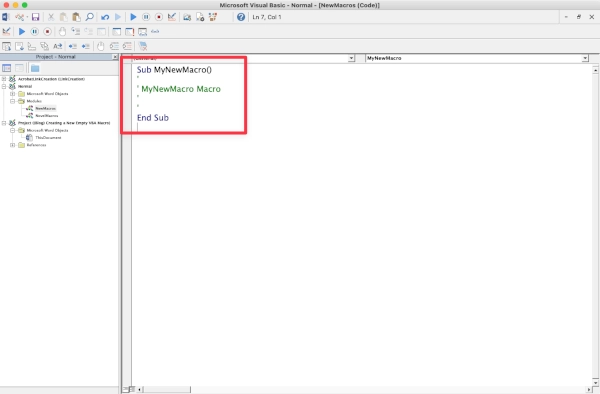Open Visual Basic Help question mark
600x394 pixels.
point(241,17)
